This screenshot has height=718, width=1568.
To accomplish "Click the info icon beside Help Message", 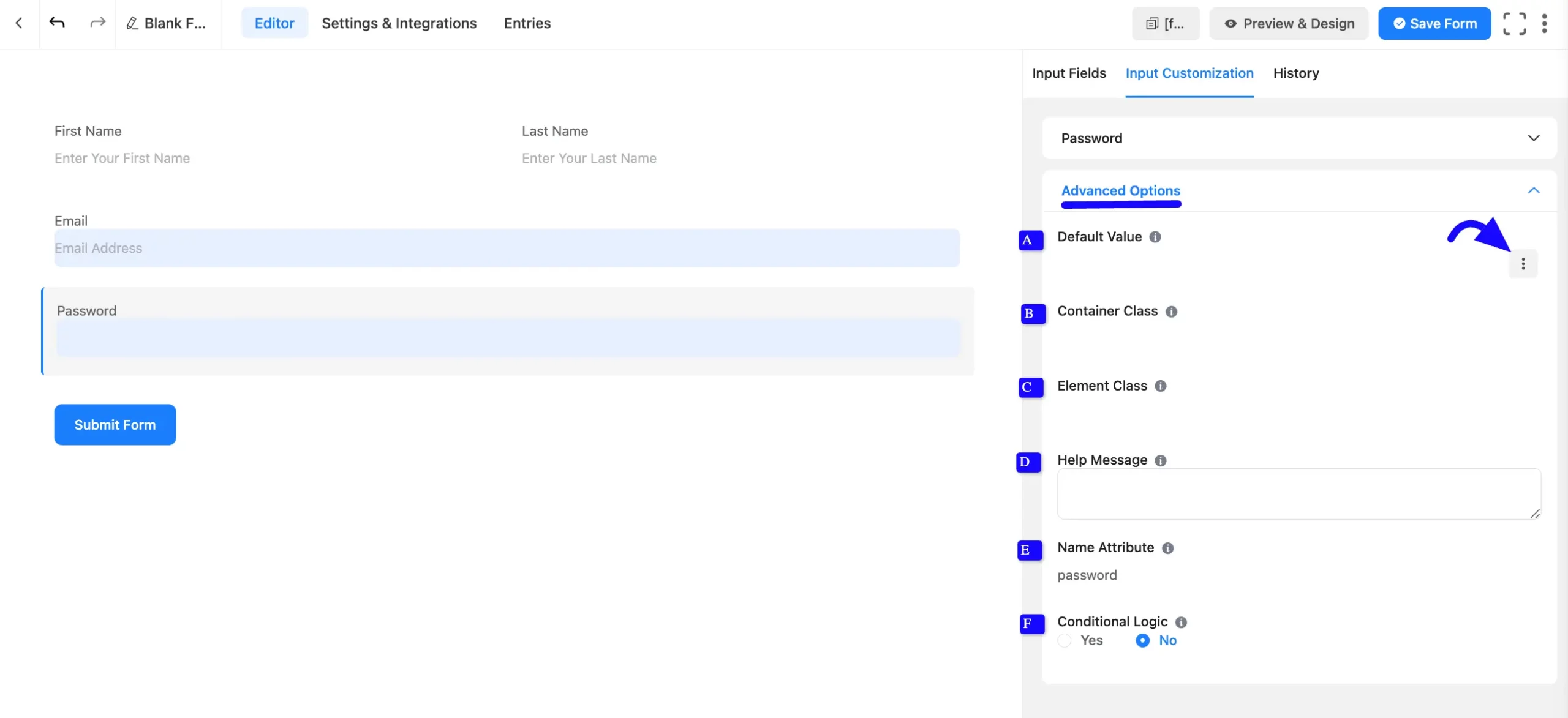I will point(1160,460).
